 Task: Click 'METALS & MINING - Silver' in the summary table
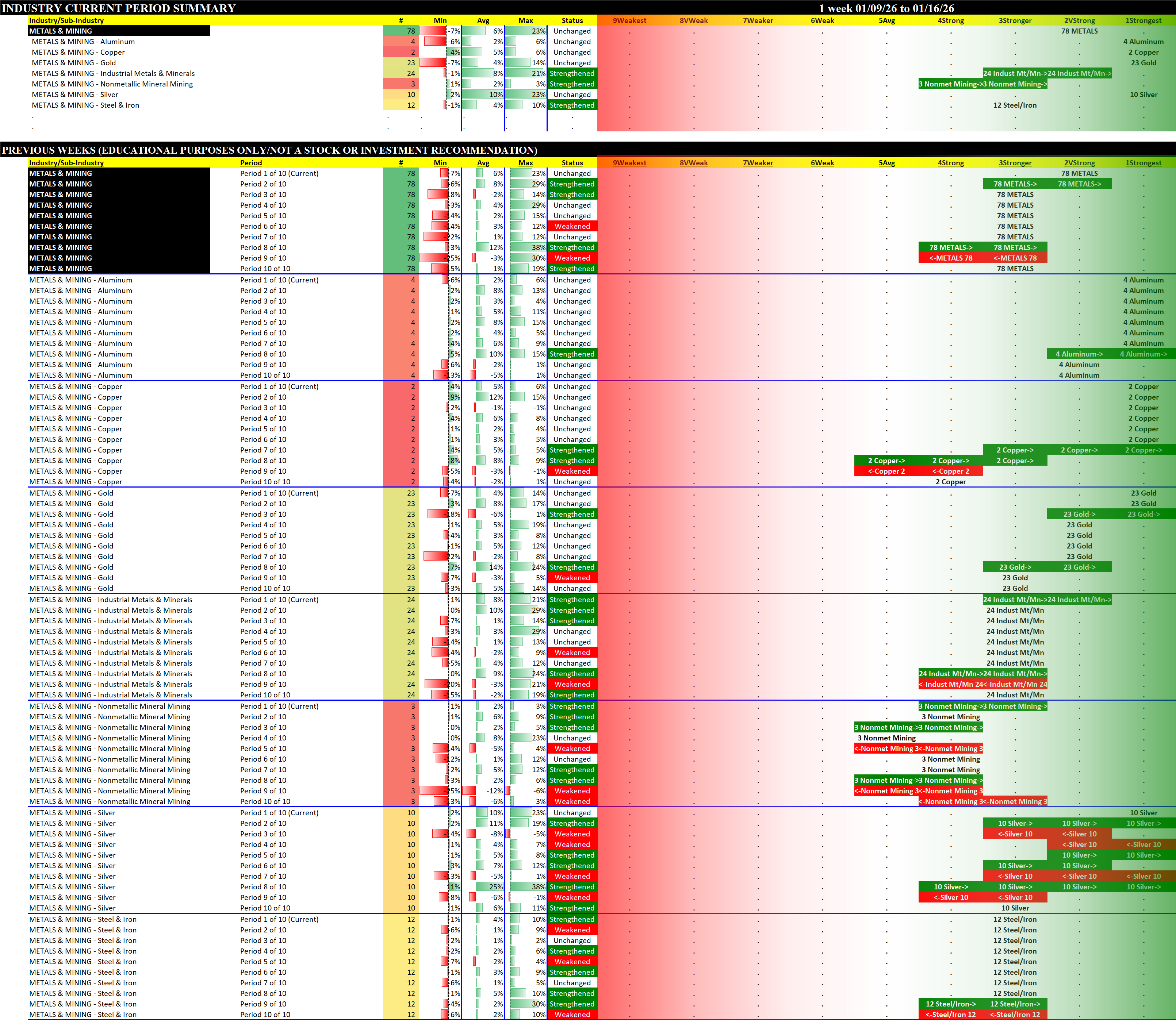click(x=74, y=95)
